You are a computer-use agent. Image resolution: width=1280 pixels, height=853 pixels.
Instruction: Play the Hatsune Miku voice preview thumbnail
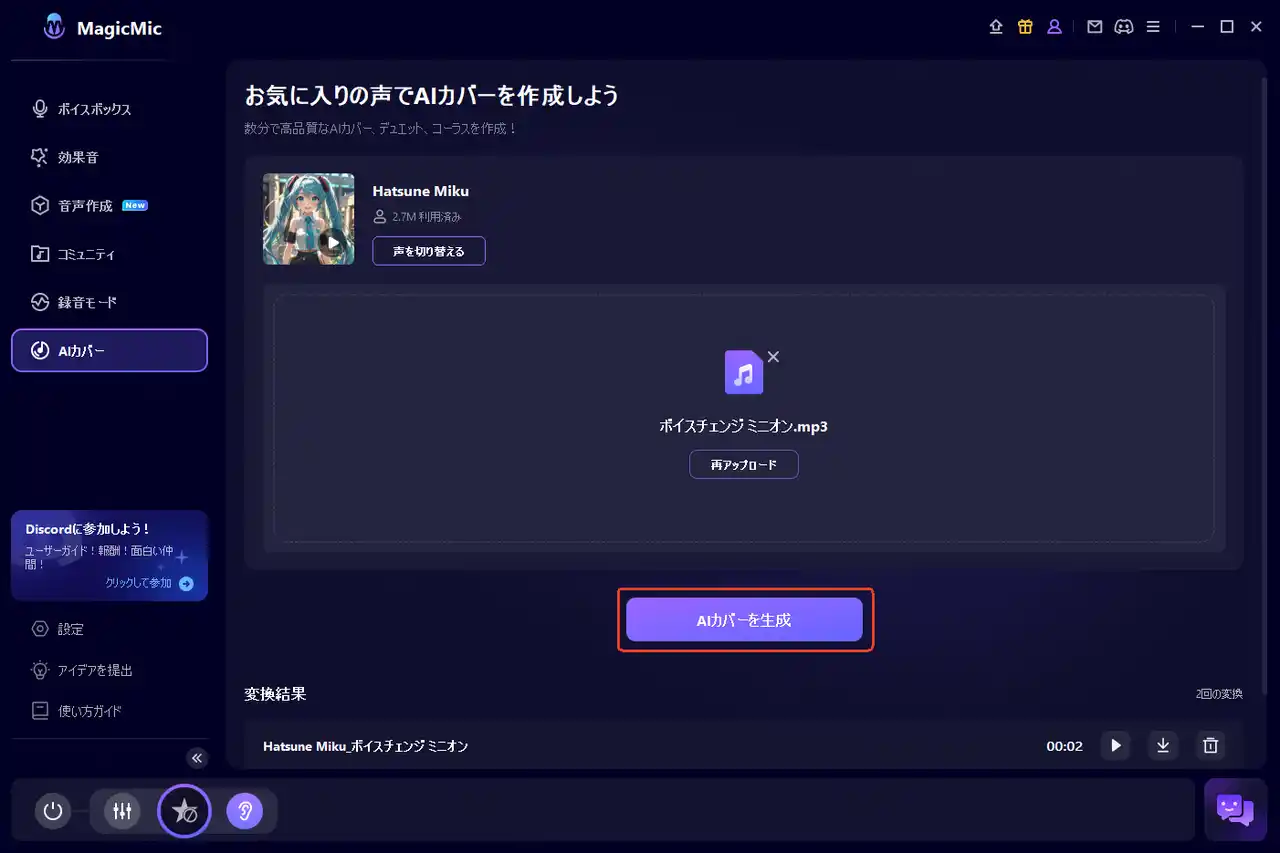click(333, 243)
